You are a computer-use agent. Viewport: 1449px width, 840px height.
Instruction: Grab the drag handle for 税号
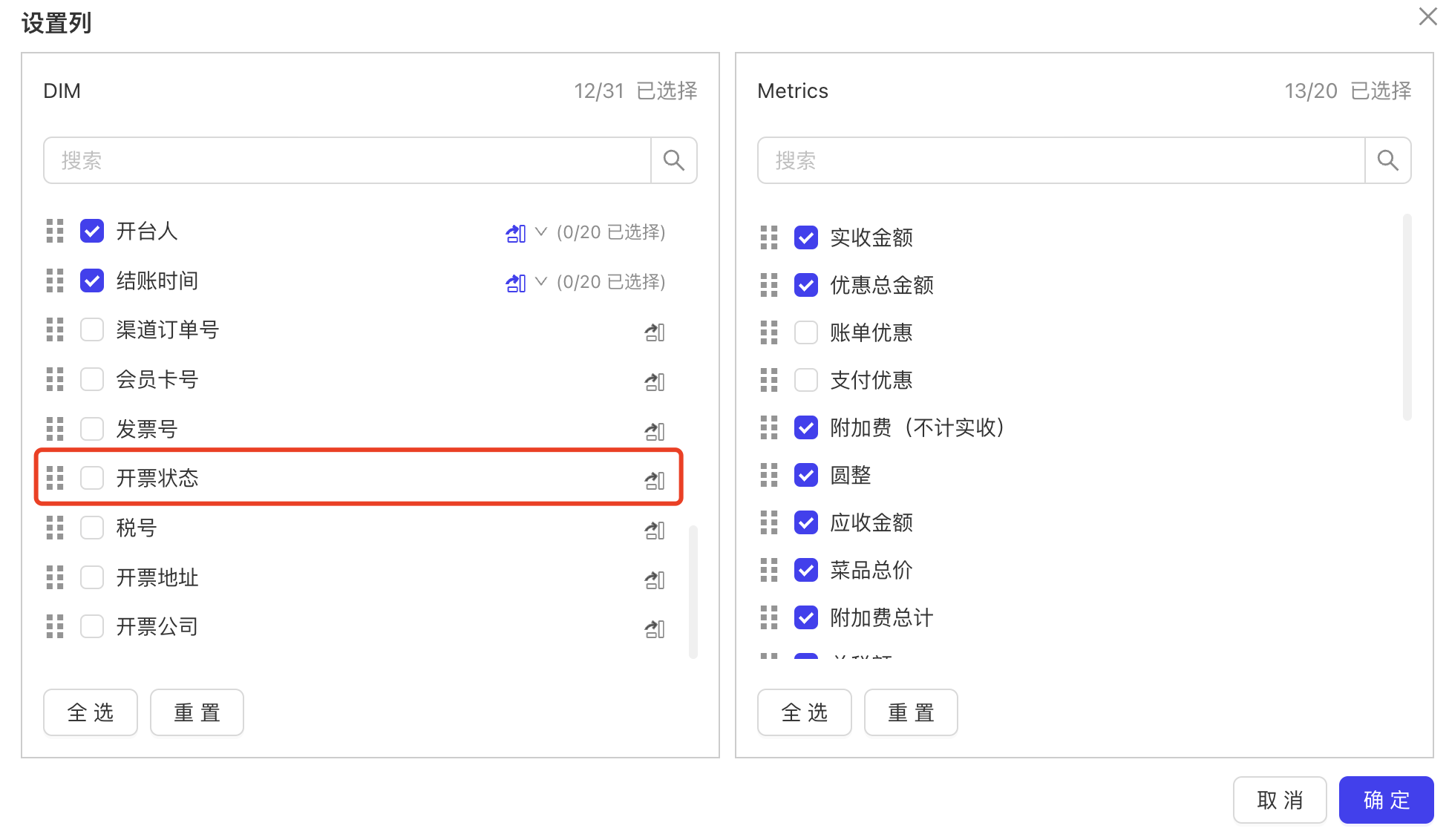point(55,528)
